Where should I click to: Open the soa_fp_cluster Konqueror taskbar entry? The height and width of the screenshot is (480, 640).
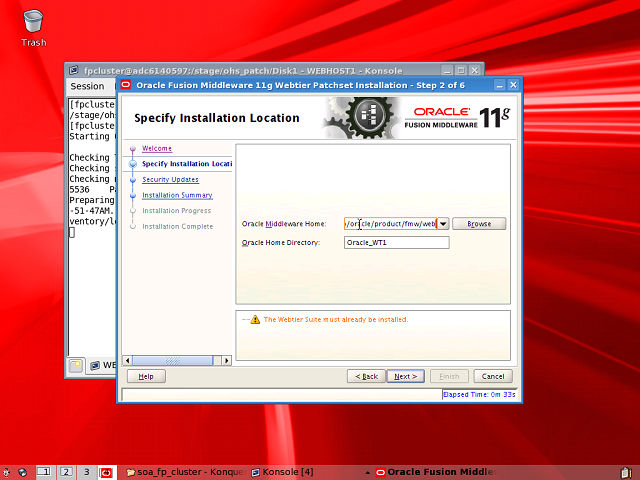[x=186, y=472]
